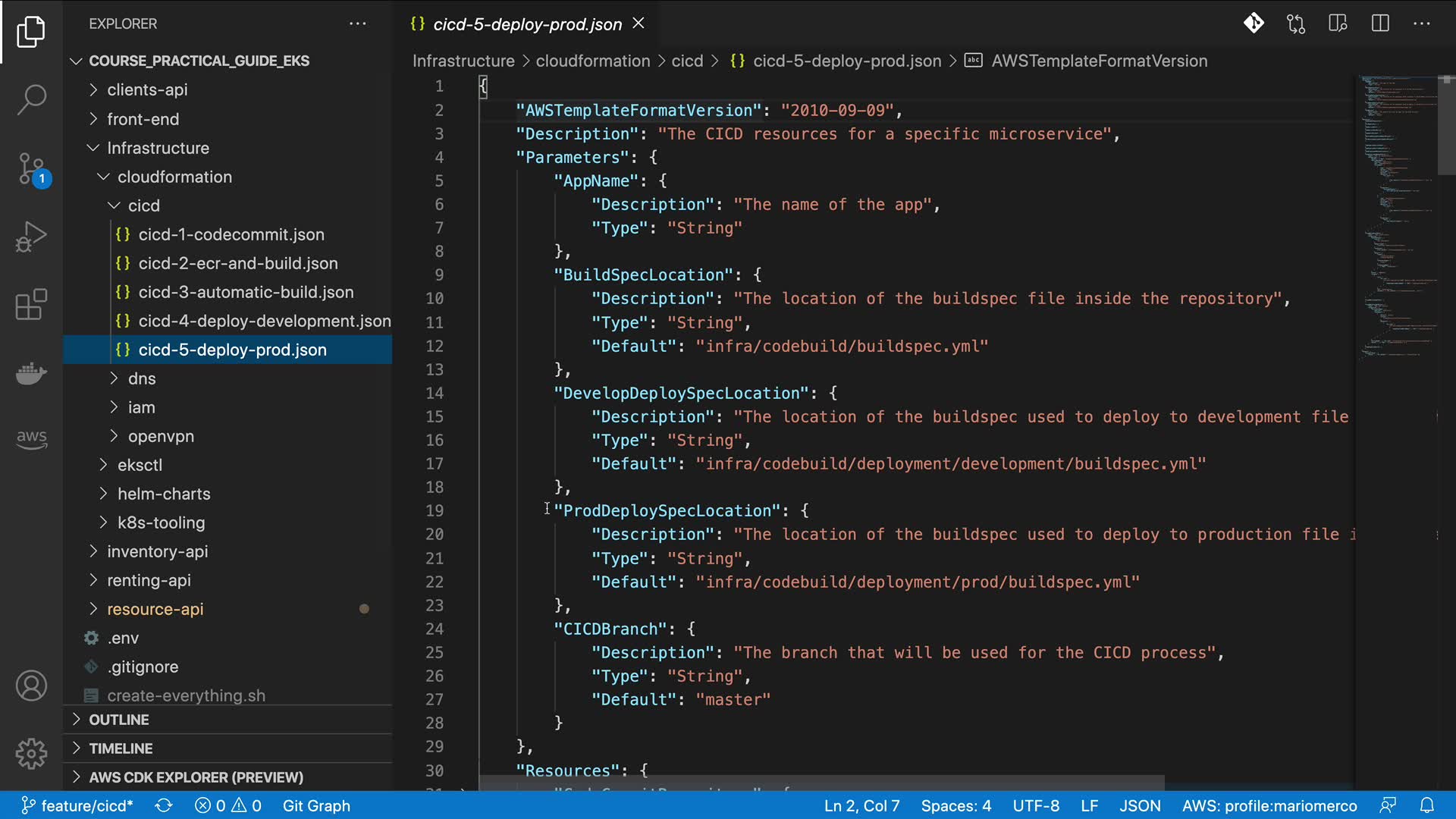Open cicd-4-deploy-development.json in the explorer
1456x819 pixels.
[x=264, y=321]
